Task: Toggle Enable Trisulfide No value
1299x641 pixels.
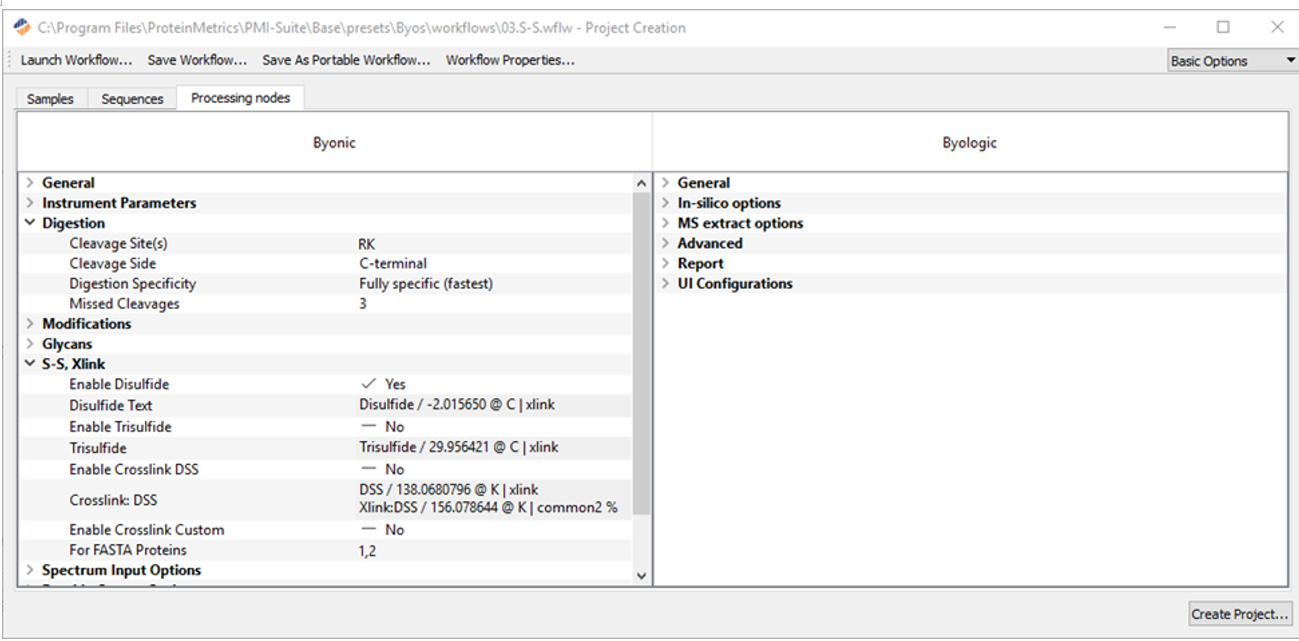Action: (382, 427)
